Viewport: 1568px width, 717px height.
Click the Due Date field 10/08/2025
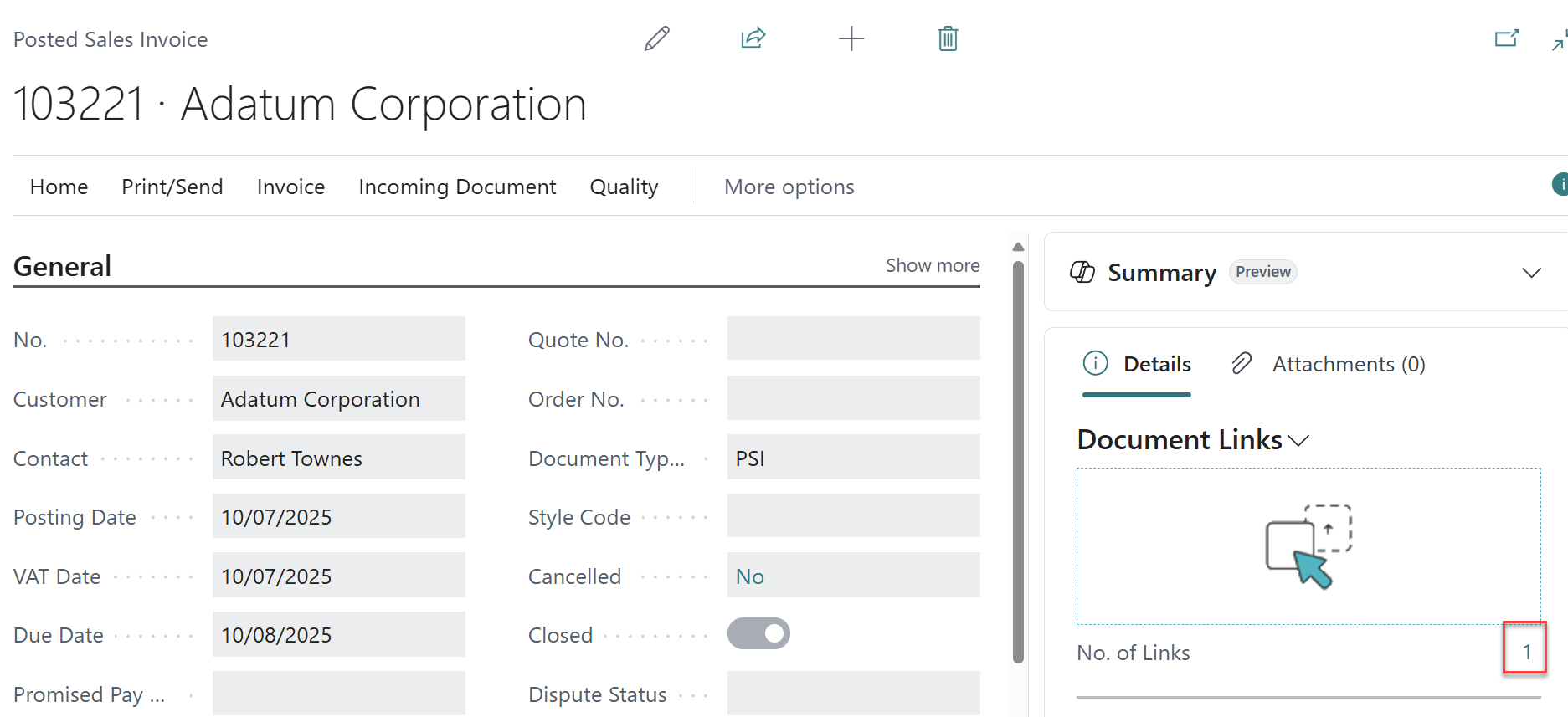click(x=339, y=634)
